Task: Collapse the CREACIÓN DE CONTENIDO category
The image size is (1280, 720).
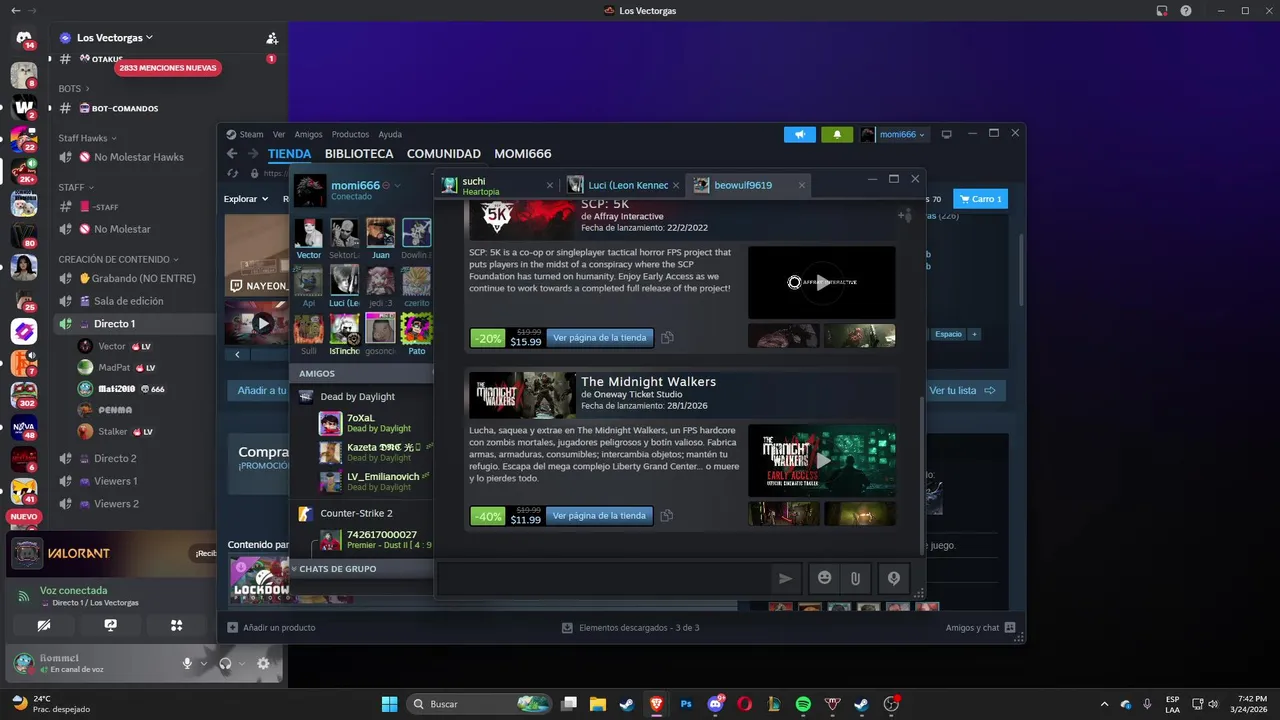Action: click(119, 259)
